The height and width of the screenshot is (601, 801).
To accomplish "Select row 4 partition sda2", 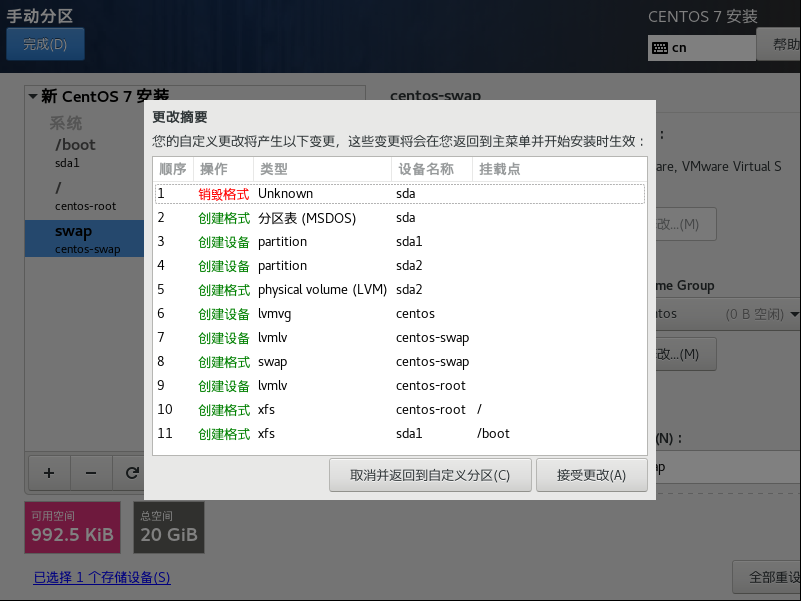I will 400,266.
